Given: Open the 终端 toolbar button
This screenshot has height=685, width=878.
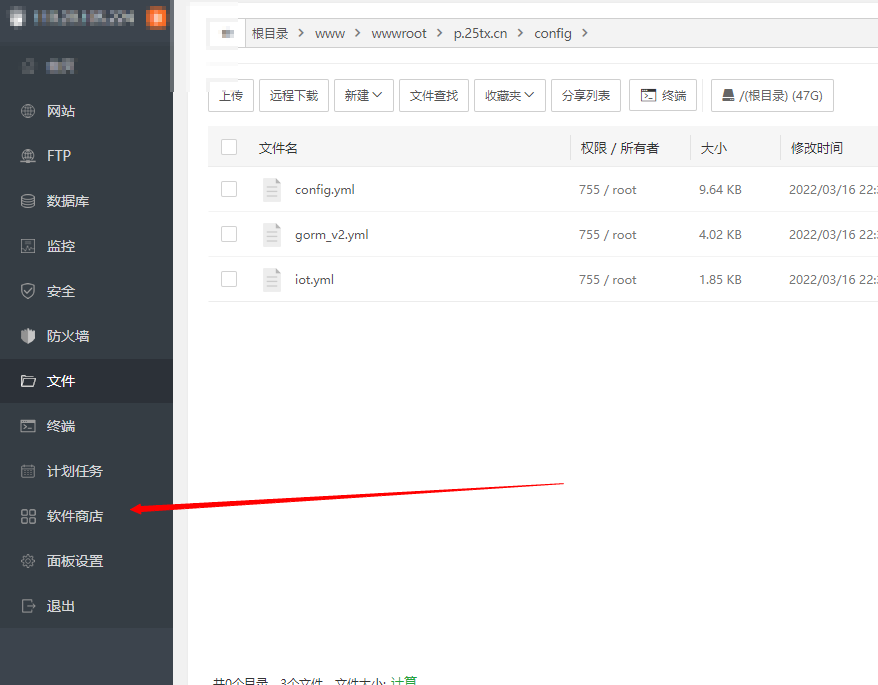Looking at the screenshot, I should [663, 96].
